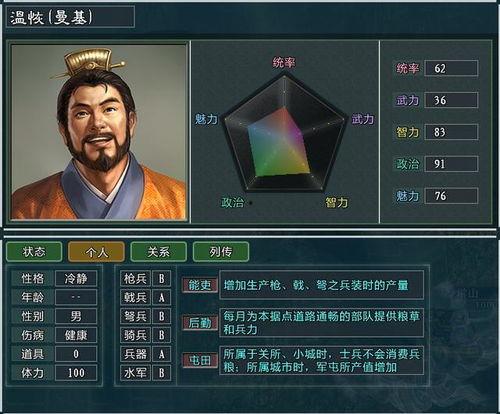The image size is (500, 414).
Task: Click the 能吏 skill badge
Action: point(200,285)
